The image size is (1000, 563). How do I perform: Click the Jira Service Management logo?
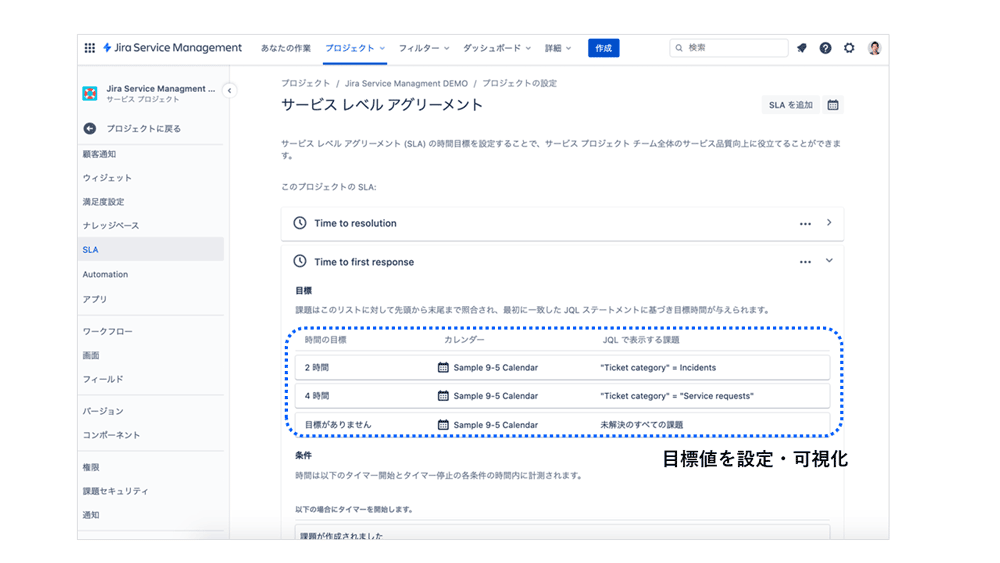173,48
